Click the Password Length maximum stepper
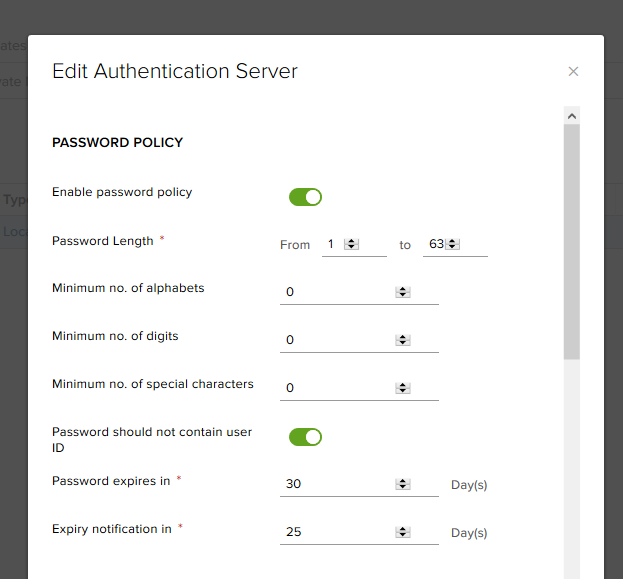The width and height of the screenshot is (623, 579). 452,244
